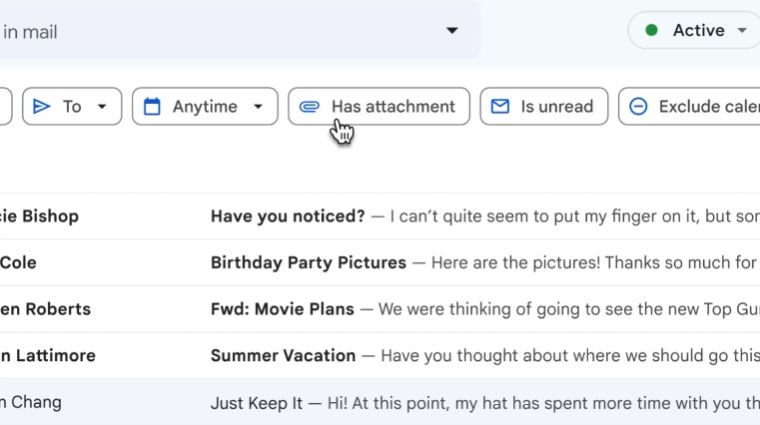
Task: Click the paperclip icon in Has attachment chip
Action: pyautogui.click(x=310, y=107)
